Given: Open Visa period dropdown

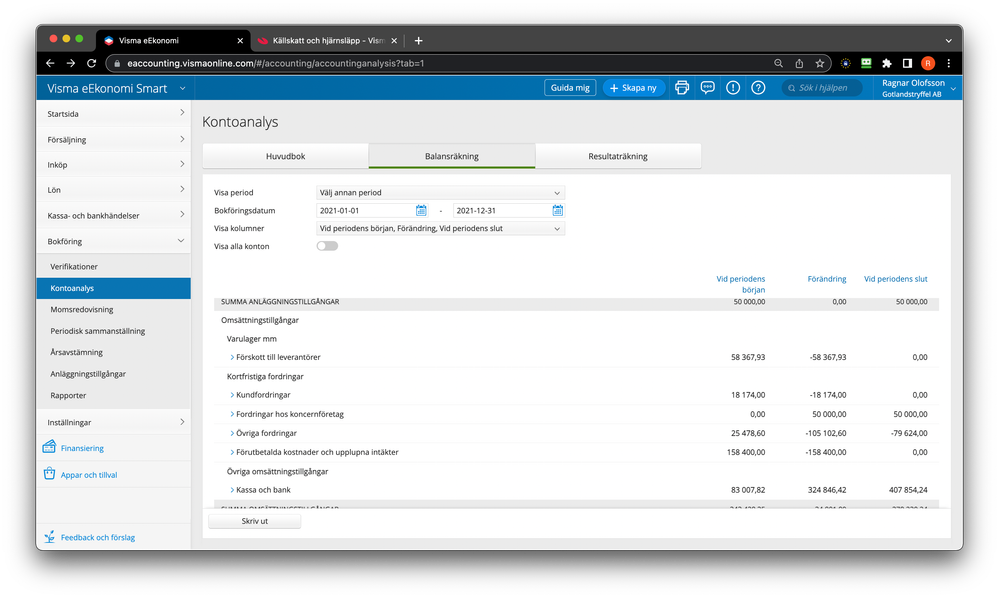Looking at the screenshot, I should [x=440, y=192].
